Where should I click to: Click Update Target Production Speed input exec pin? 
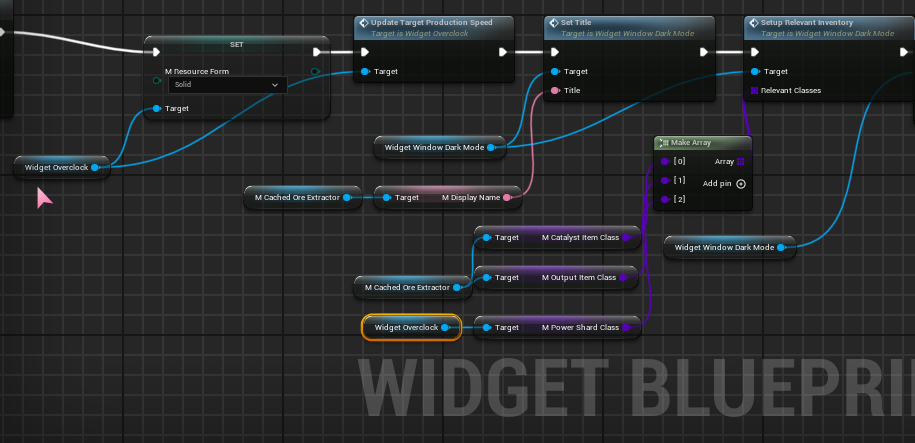click(365, 52)
